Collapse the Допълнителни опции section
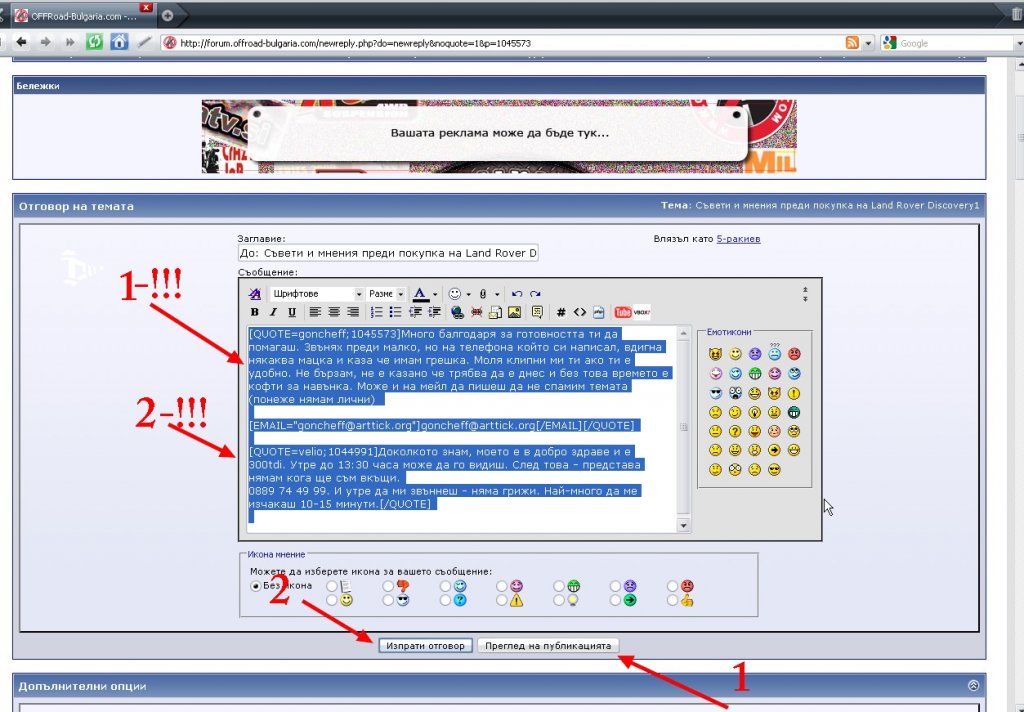 point(973,685)
